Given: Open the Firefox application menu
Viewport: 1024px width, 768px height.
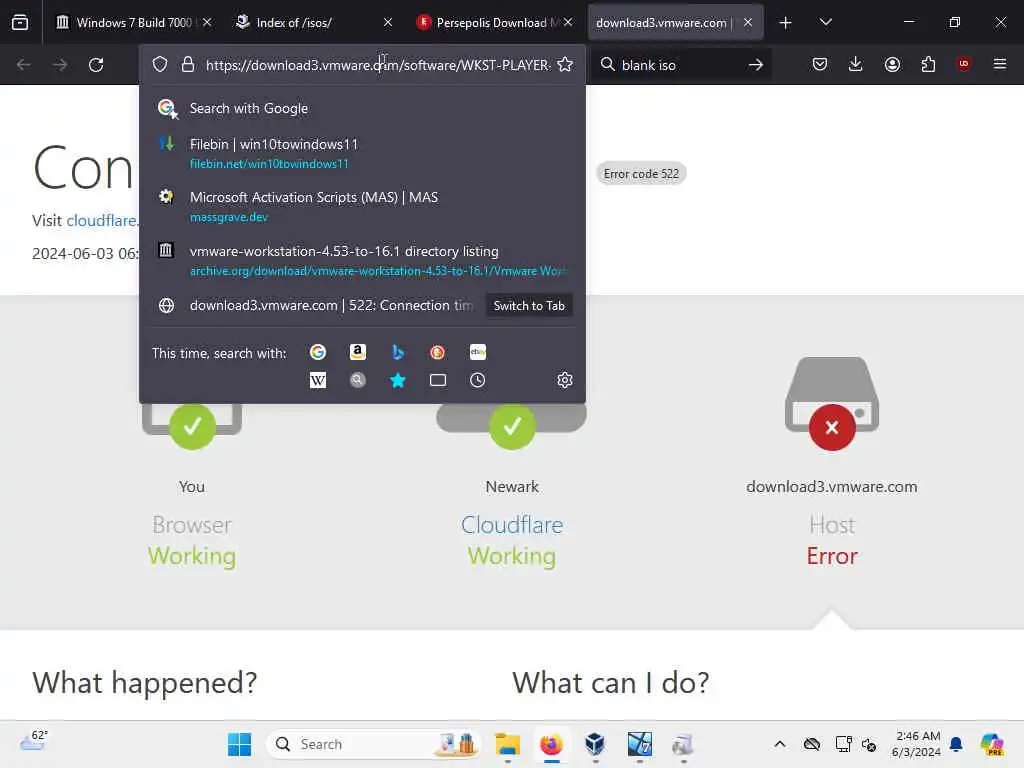Looking at the screenshot, I should pyautogui.click(x=1000, y=64).
